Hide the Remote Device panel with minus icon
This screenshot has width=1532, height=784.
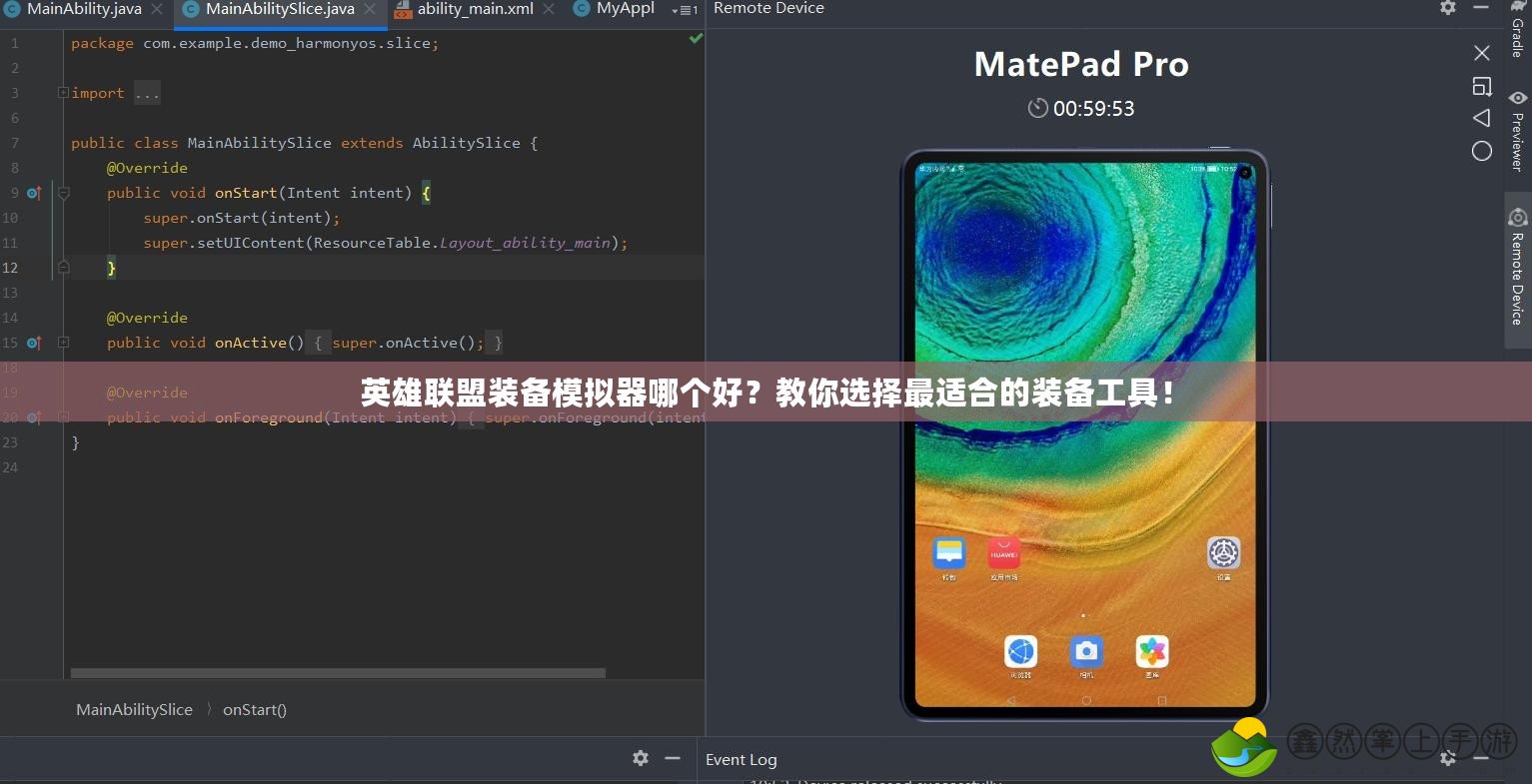(1481, 8)
